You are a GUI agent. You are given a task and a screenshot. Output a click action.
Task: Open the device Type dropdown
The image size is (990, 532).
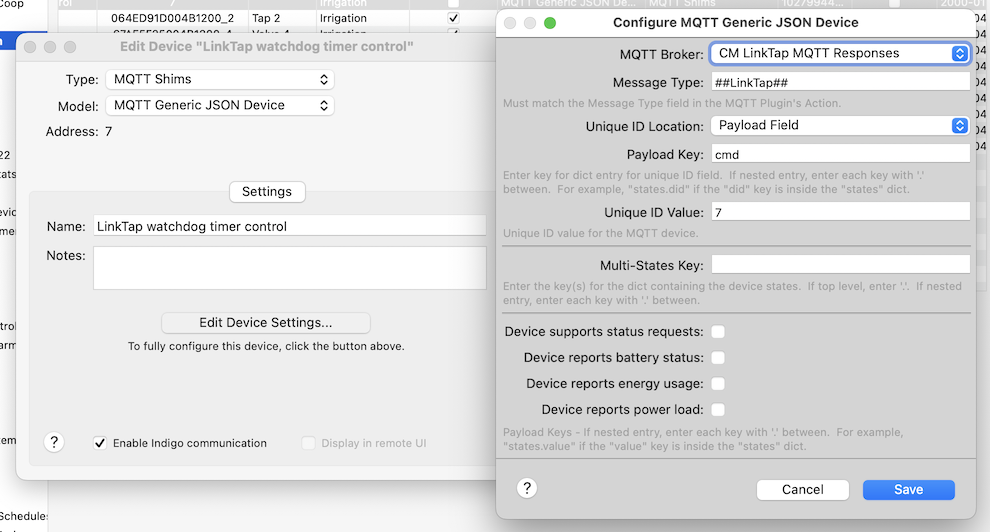point(220,80)
